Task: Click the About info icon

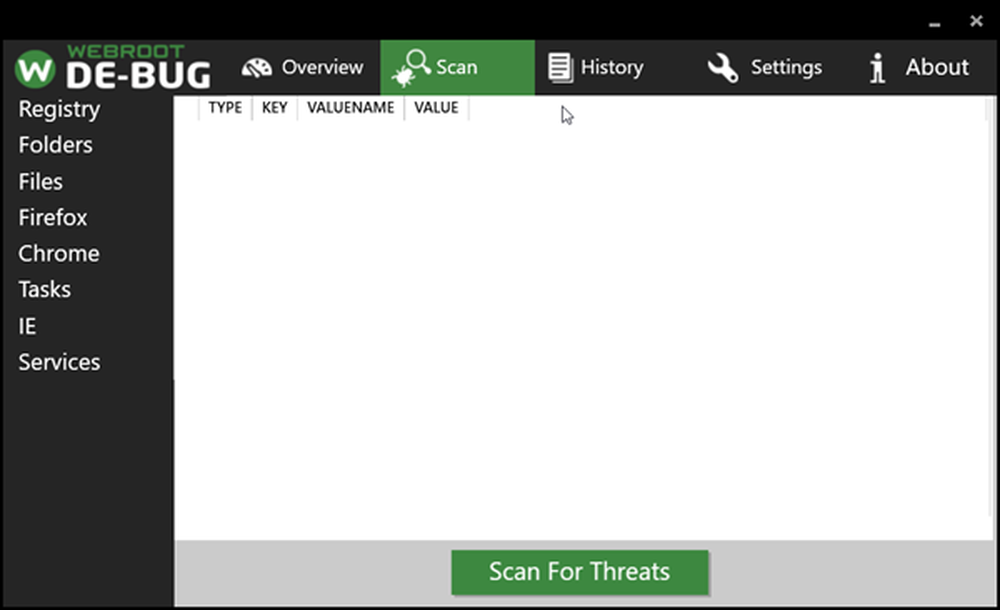Action: pos(878,68)
